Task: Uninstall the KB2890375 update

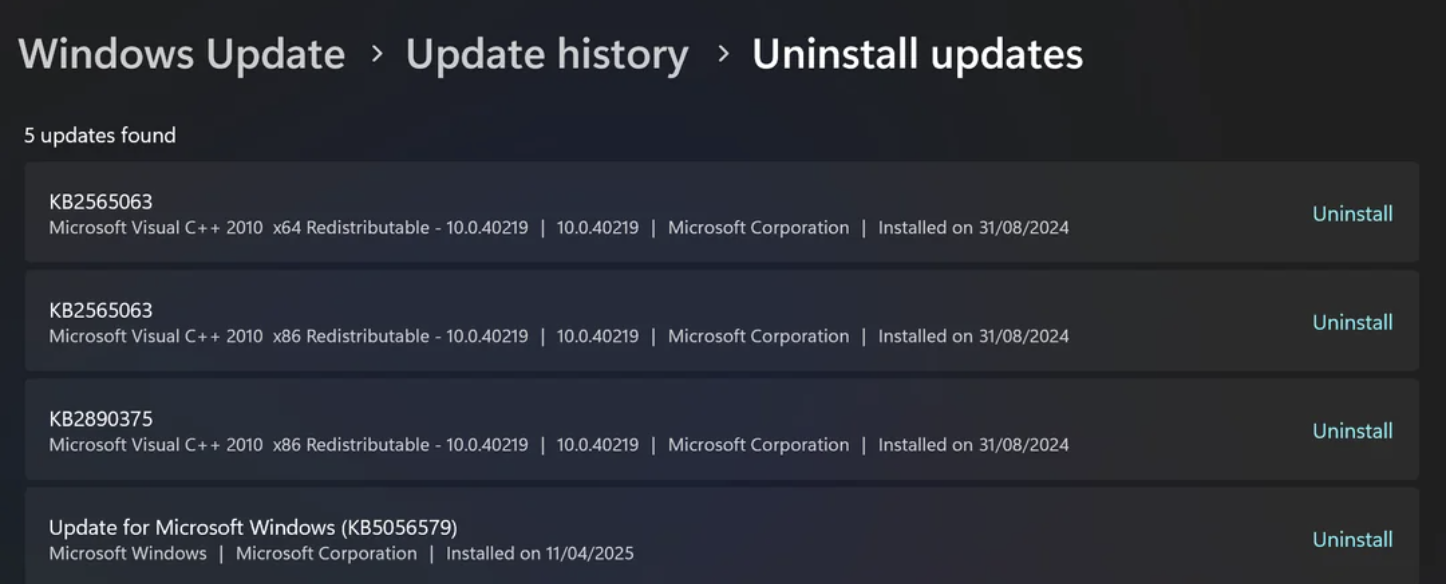Action: coord(1352,430)
